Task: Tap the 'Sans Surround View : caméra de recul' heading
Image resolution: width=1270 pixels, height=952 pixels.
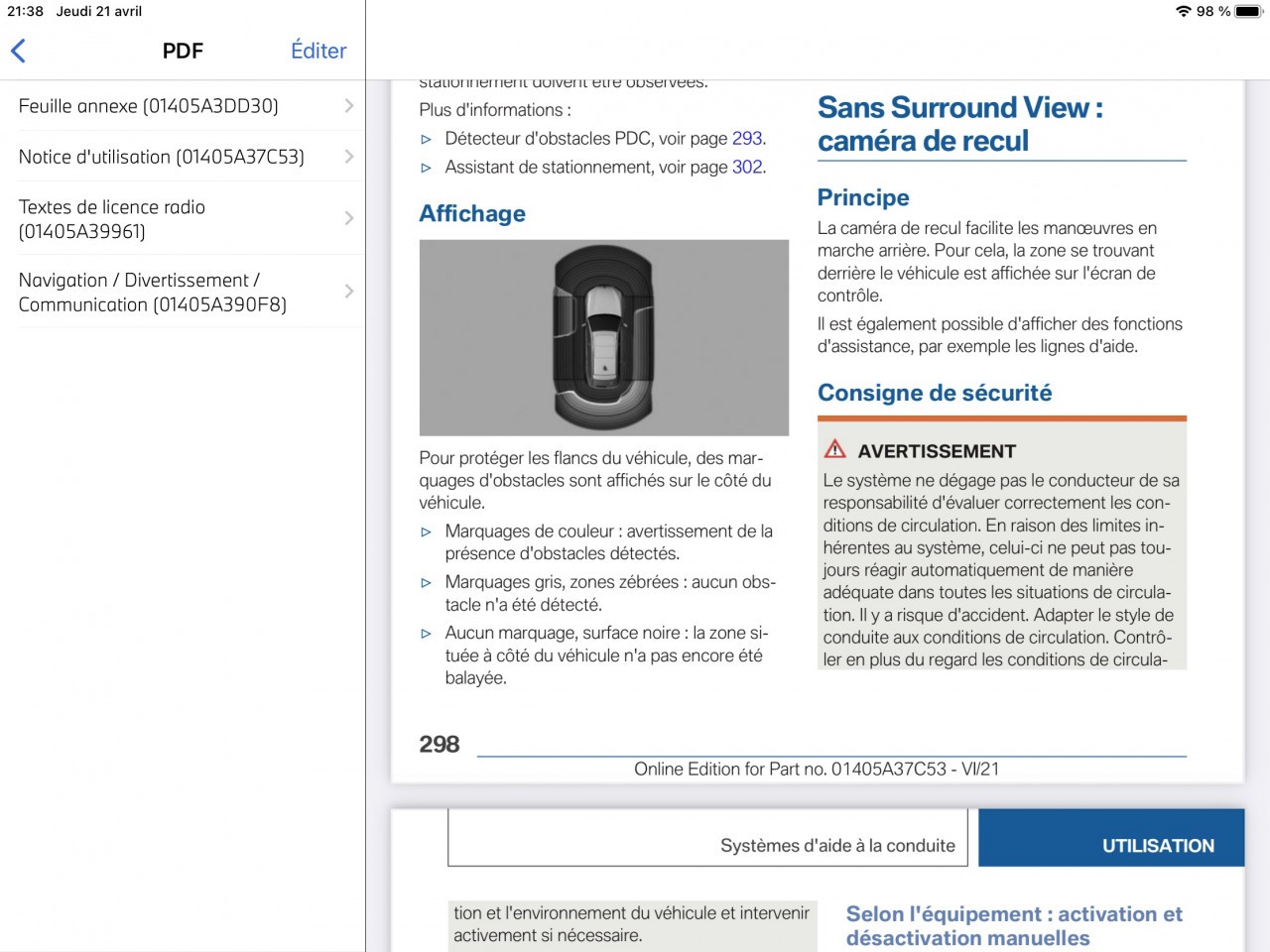Action: tap(960, 124)
